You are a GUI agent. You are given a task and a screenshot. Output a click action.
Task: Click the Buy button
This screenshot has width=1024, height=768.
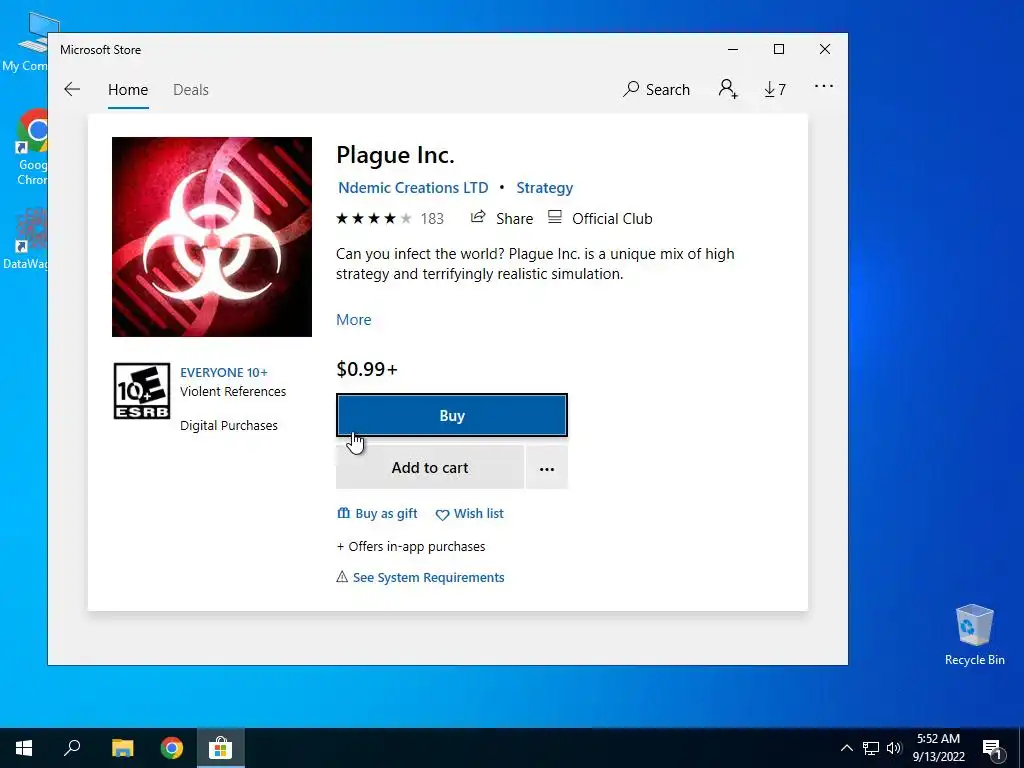(451, 415)
